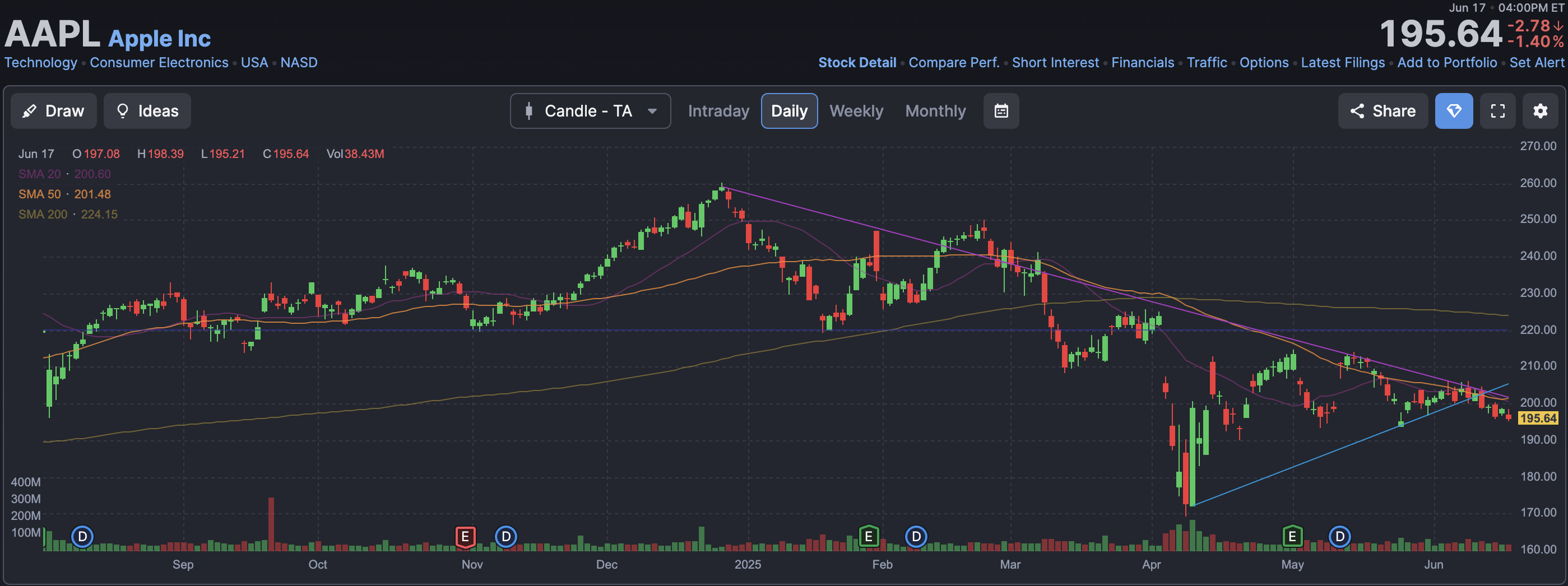
Task: Open the USA country link
Action: (254, 63)
